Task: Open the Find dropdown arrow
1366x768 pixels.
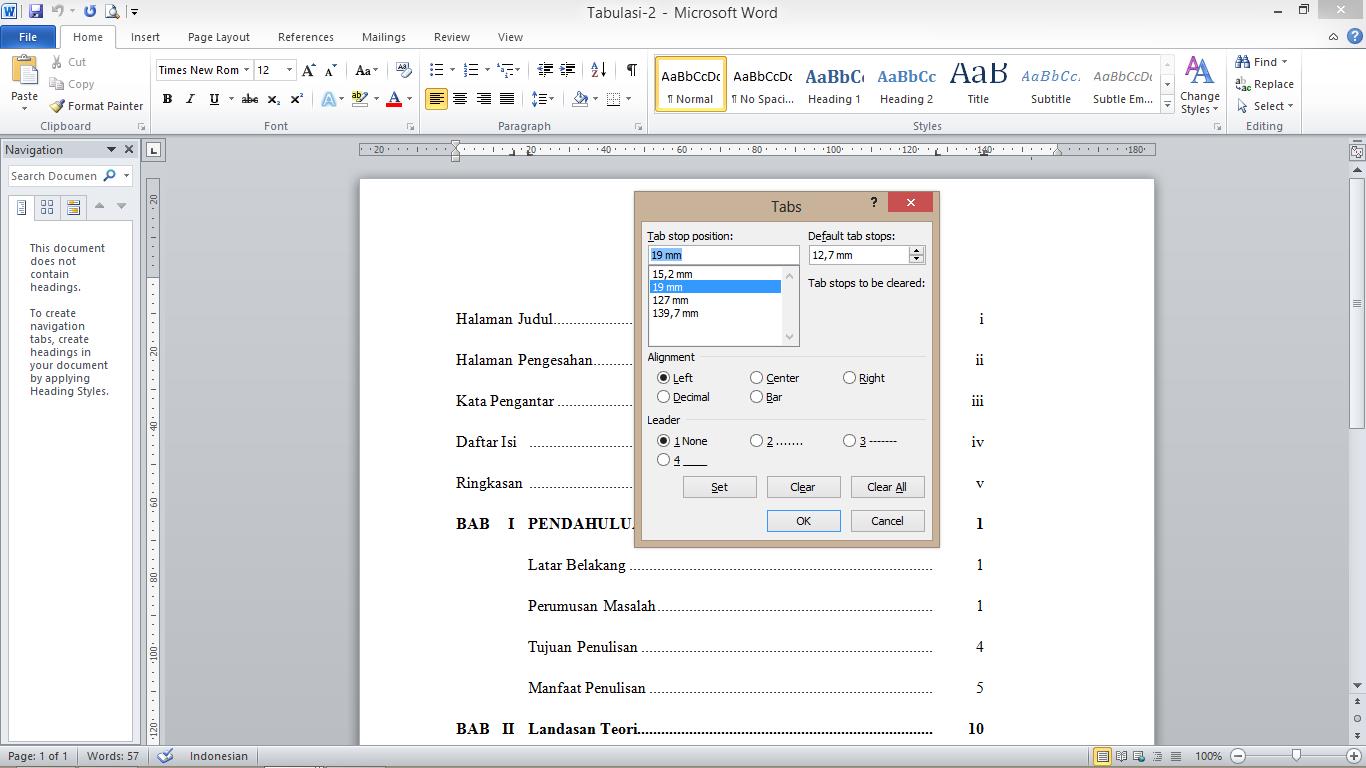Action: tap(1285, 62)
